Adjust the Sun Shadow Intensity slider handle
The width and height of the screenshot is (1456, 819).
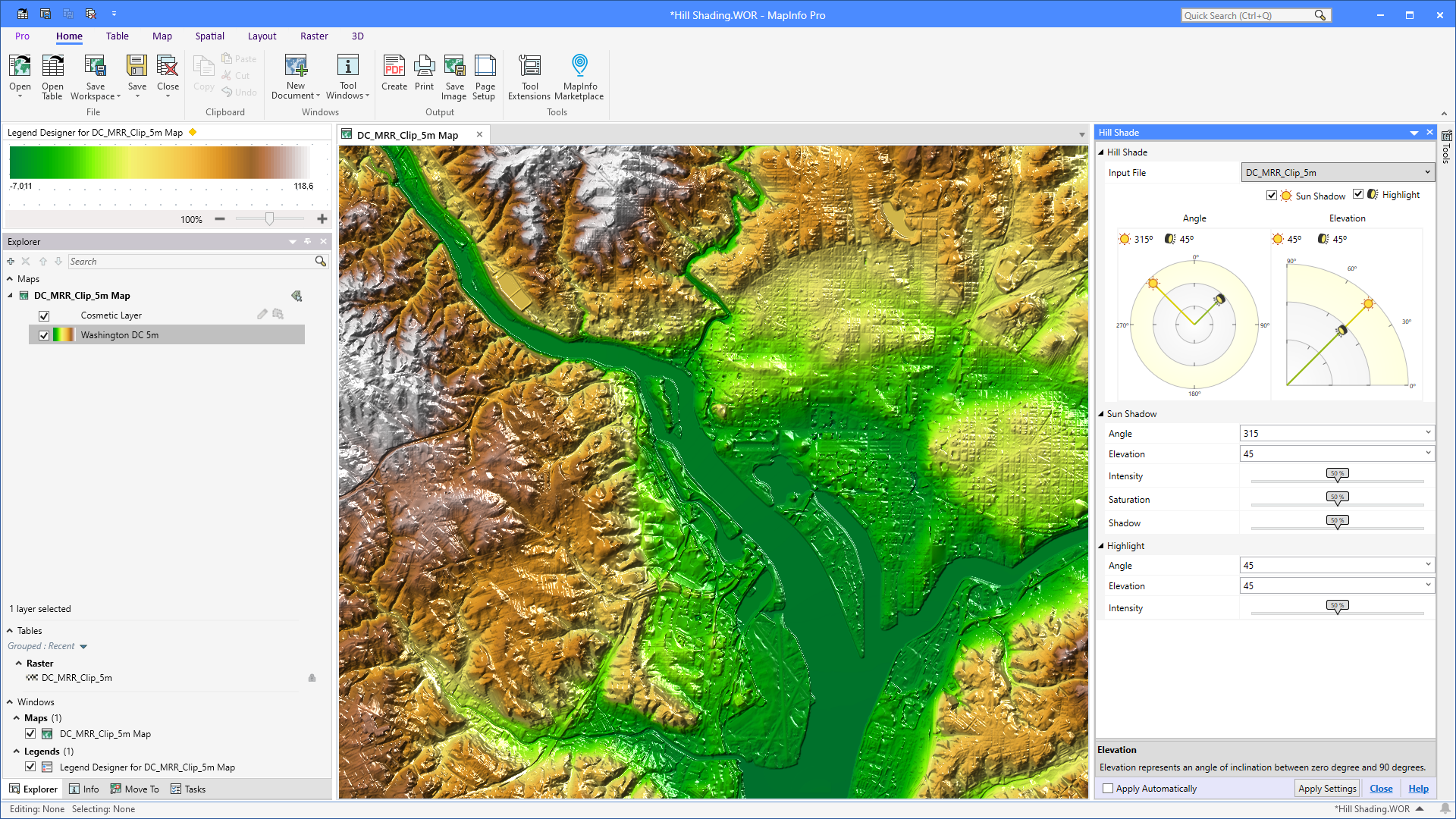1338,475
